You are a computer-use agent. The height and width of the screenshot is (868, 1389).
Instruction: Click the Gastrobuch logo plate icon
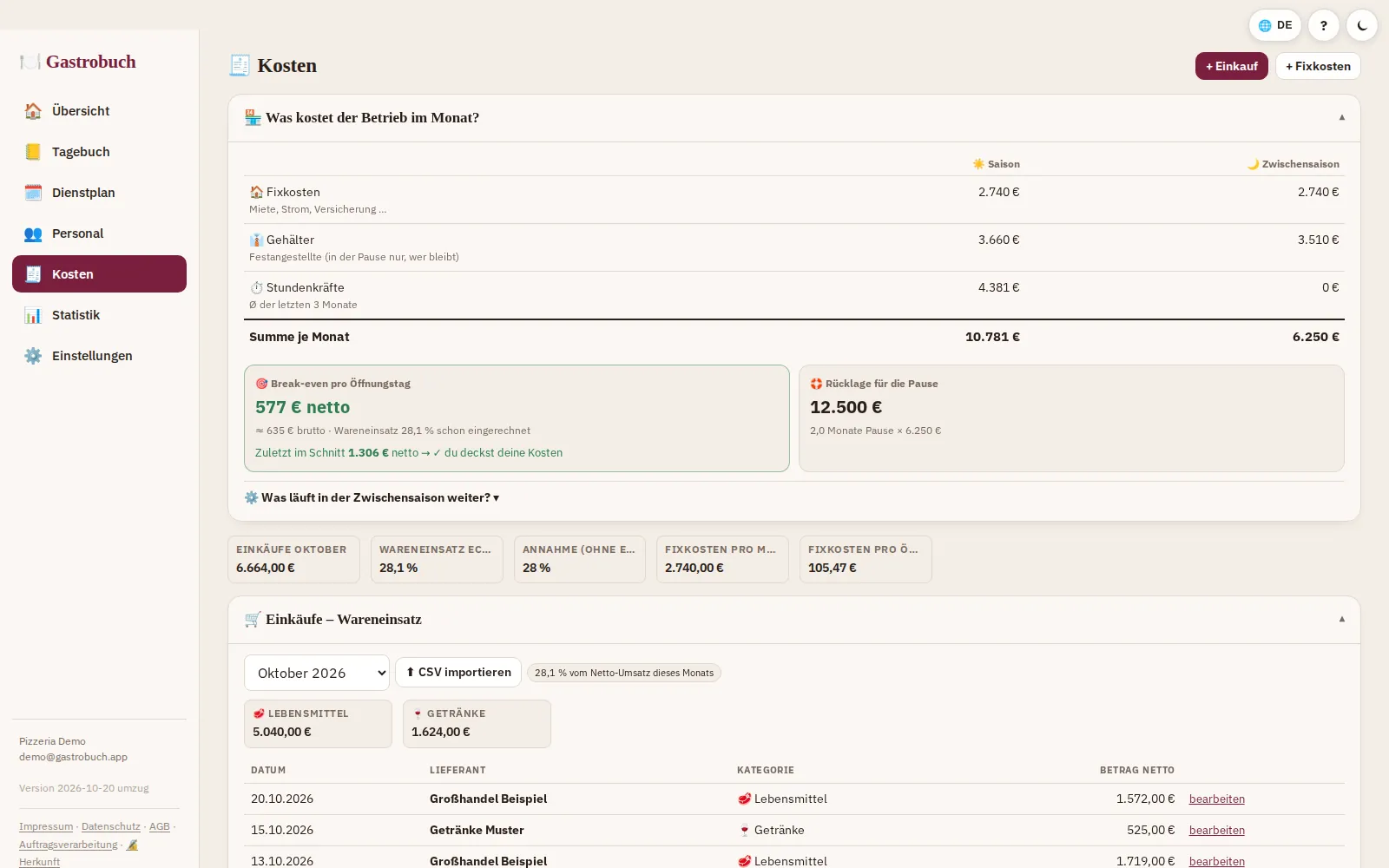(x=30, y=62)
